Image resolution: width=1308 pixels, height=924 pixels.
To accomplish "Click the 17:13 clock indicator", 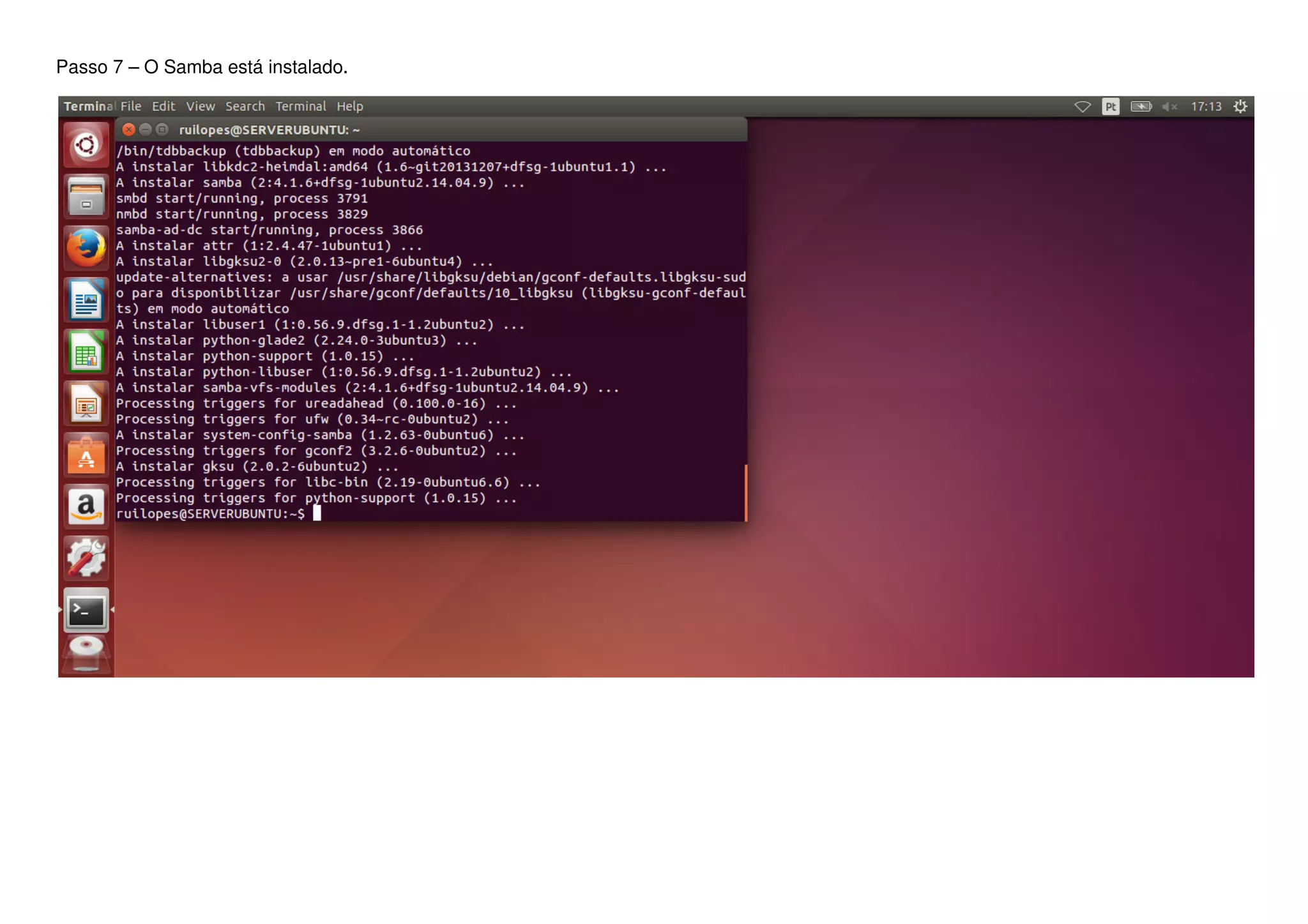I will click(x=1206, y=107).
